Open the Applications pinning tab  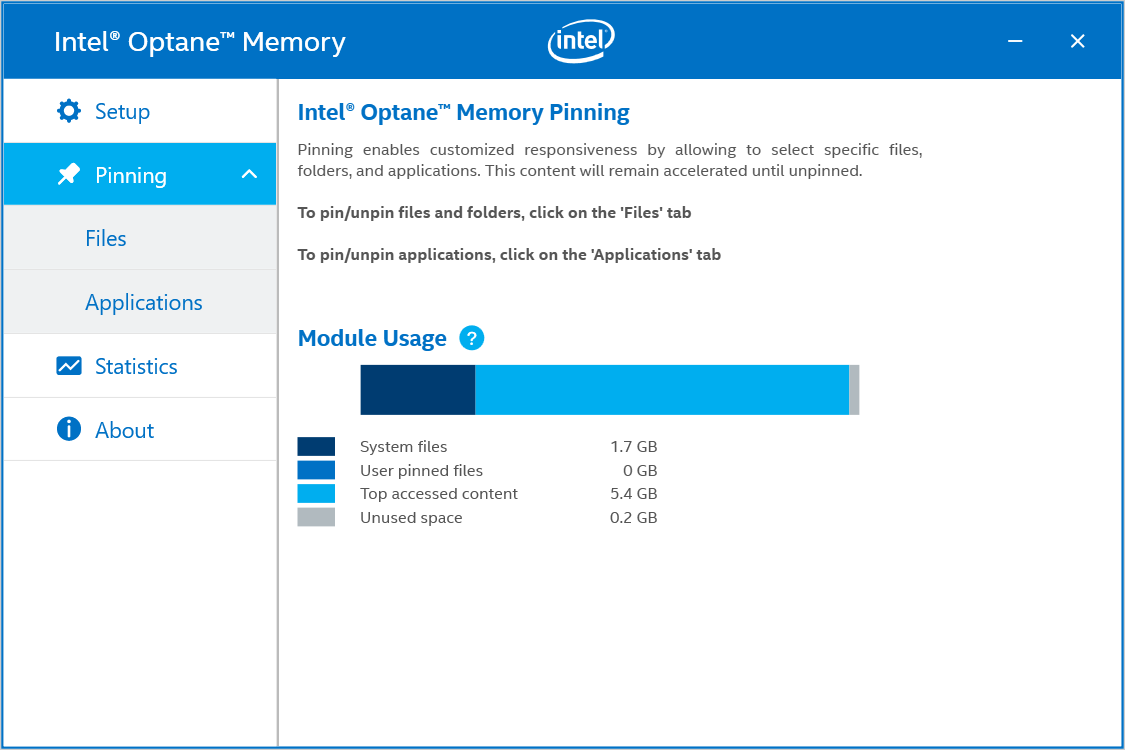(x=144, y=302)
